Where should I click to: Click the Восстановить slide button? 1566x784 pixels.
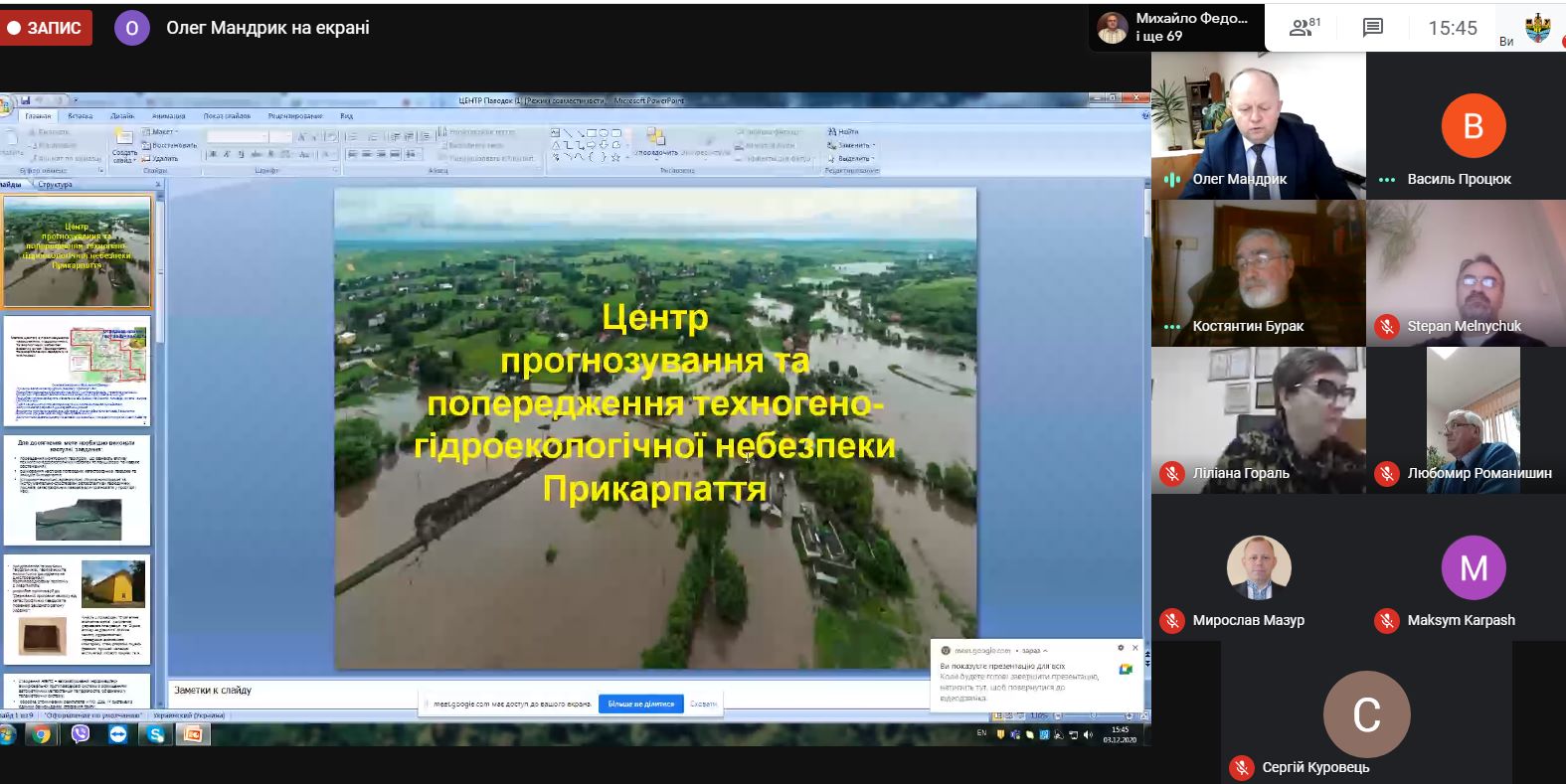point(169,145)
